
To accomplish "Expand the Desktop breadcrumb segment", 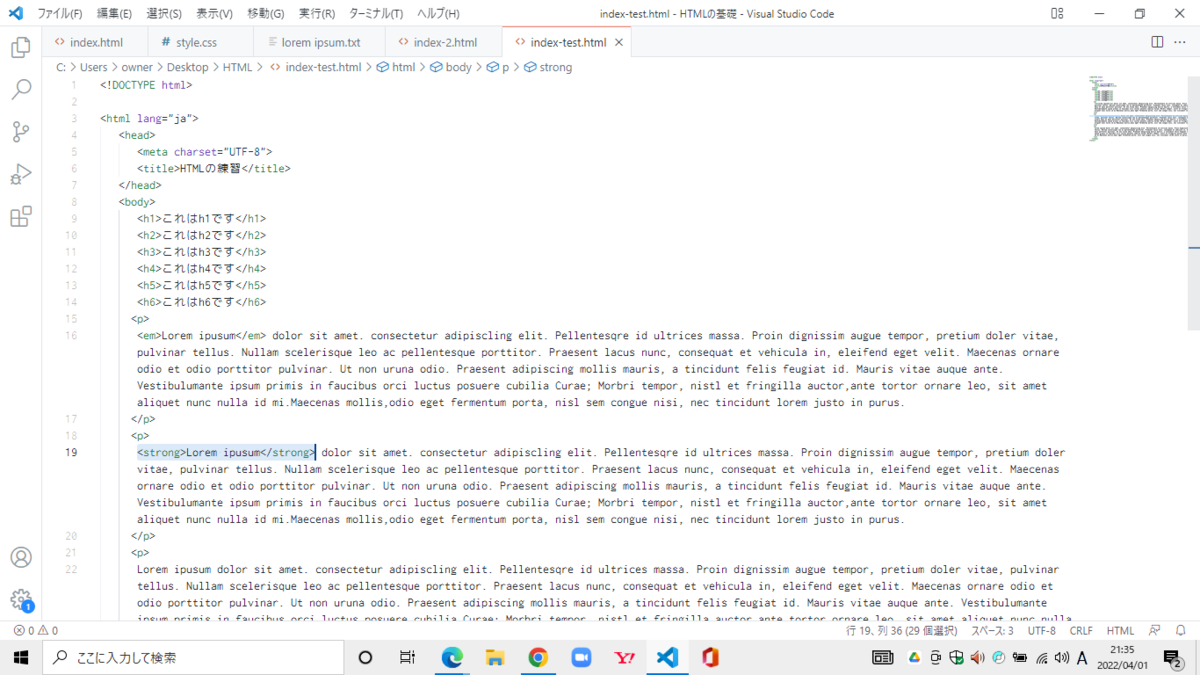I will click(x=187, y=67).
